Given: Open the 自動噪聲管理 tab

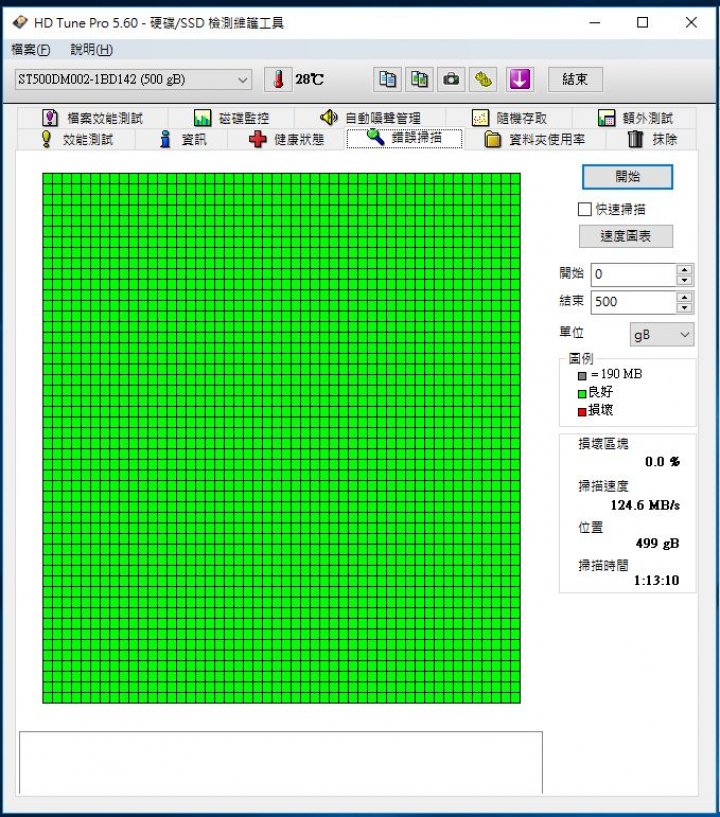Looking at the screenshot, I should [x=370, y=118].
